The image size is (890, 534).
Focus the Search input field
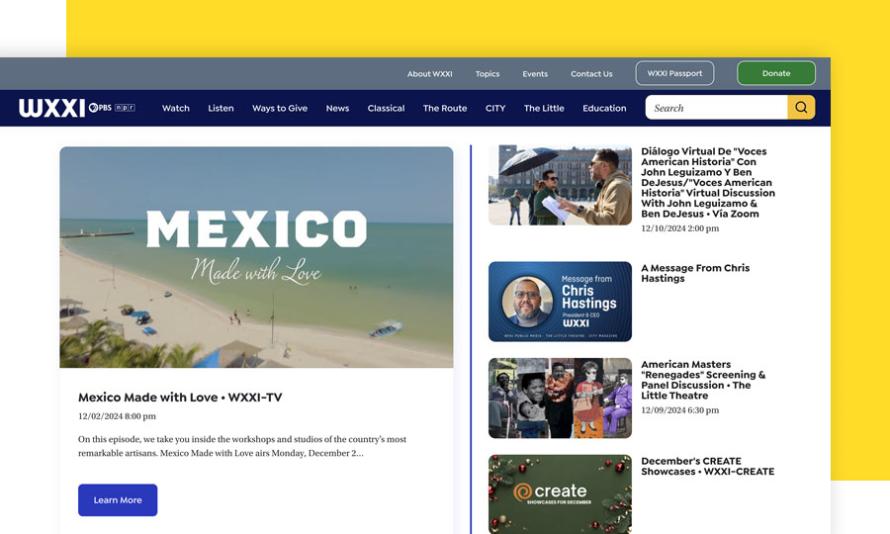(x=716, y=107)
